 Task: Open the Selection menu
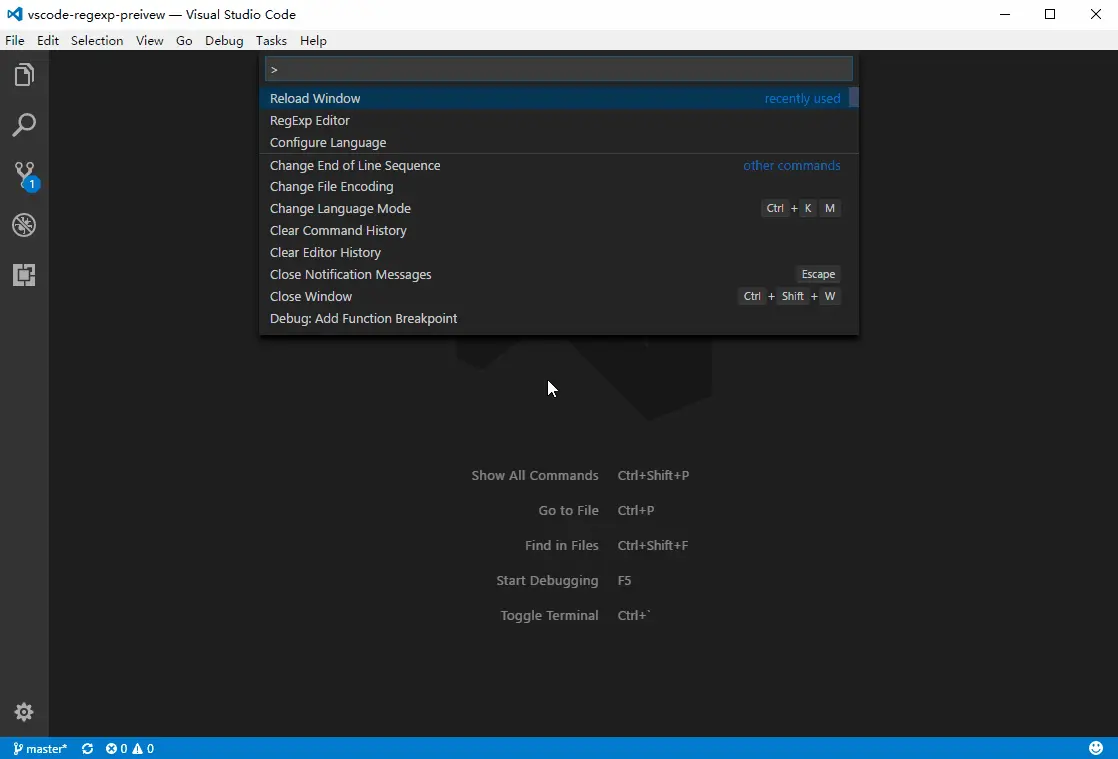[97, 41]
